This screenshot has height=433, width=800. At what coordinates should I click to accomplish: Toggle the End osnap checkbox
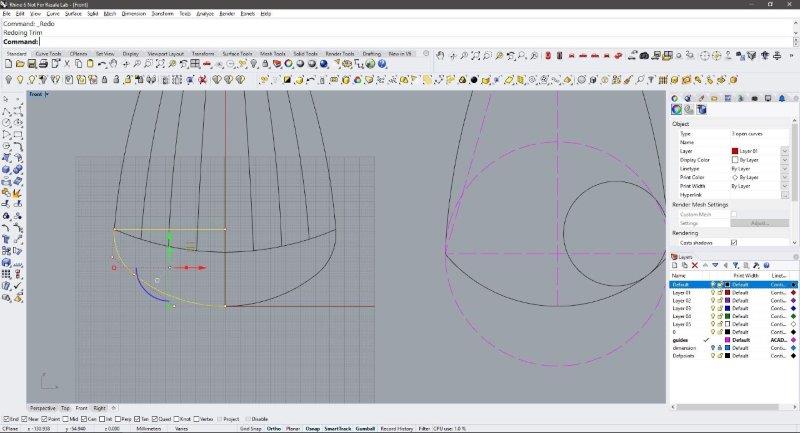pyautogui.click(x=6, y=419)
